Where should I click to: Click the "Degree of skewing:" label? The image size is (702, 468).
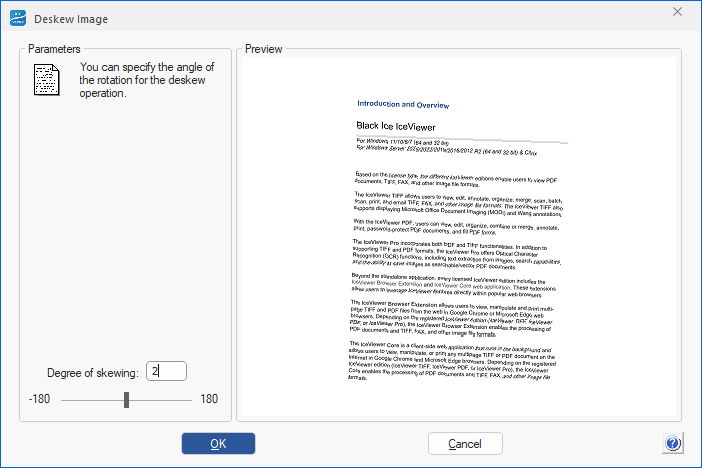click(93, 373)
